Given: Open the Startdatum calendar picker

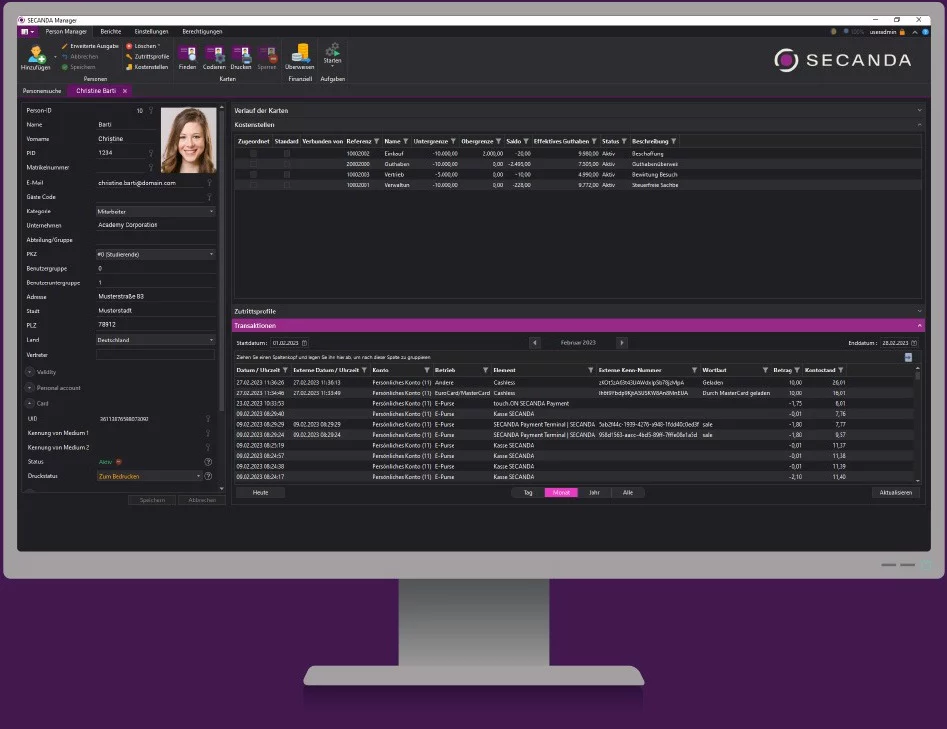Looking at the screenshot, I should point(304,342).
